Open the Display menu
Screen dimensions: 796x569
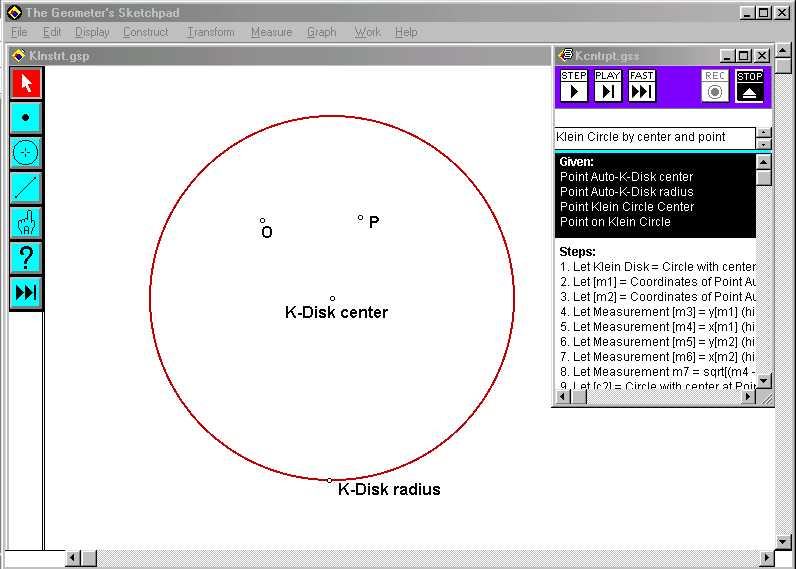click(92, 32)
